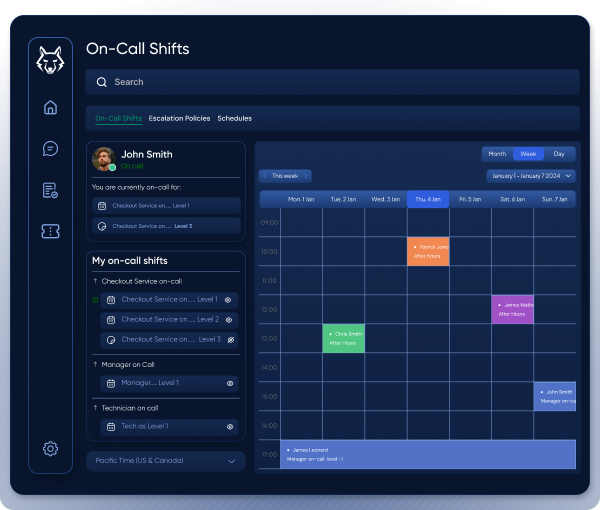Open Settings gear in the sidebar

(50, 449)
